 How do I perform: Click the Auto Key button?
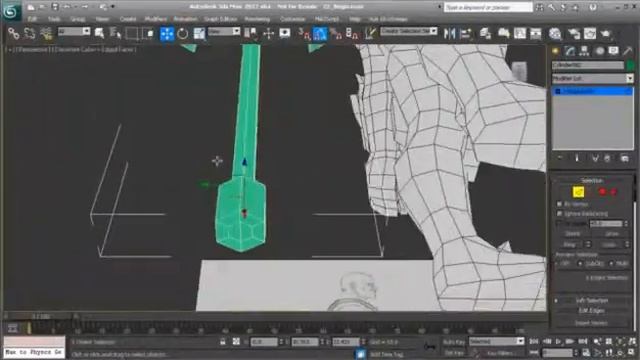pos(454,342)
